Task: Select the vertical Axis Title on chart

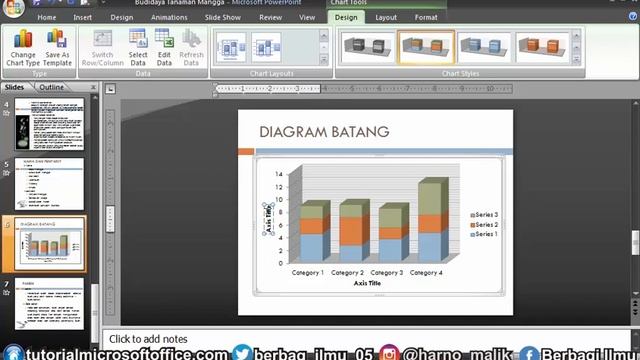Action: 268,219
